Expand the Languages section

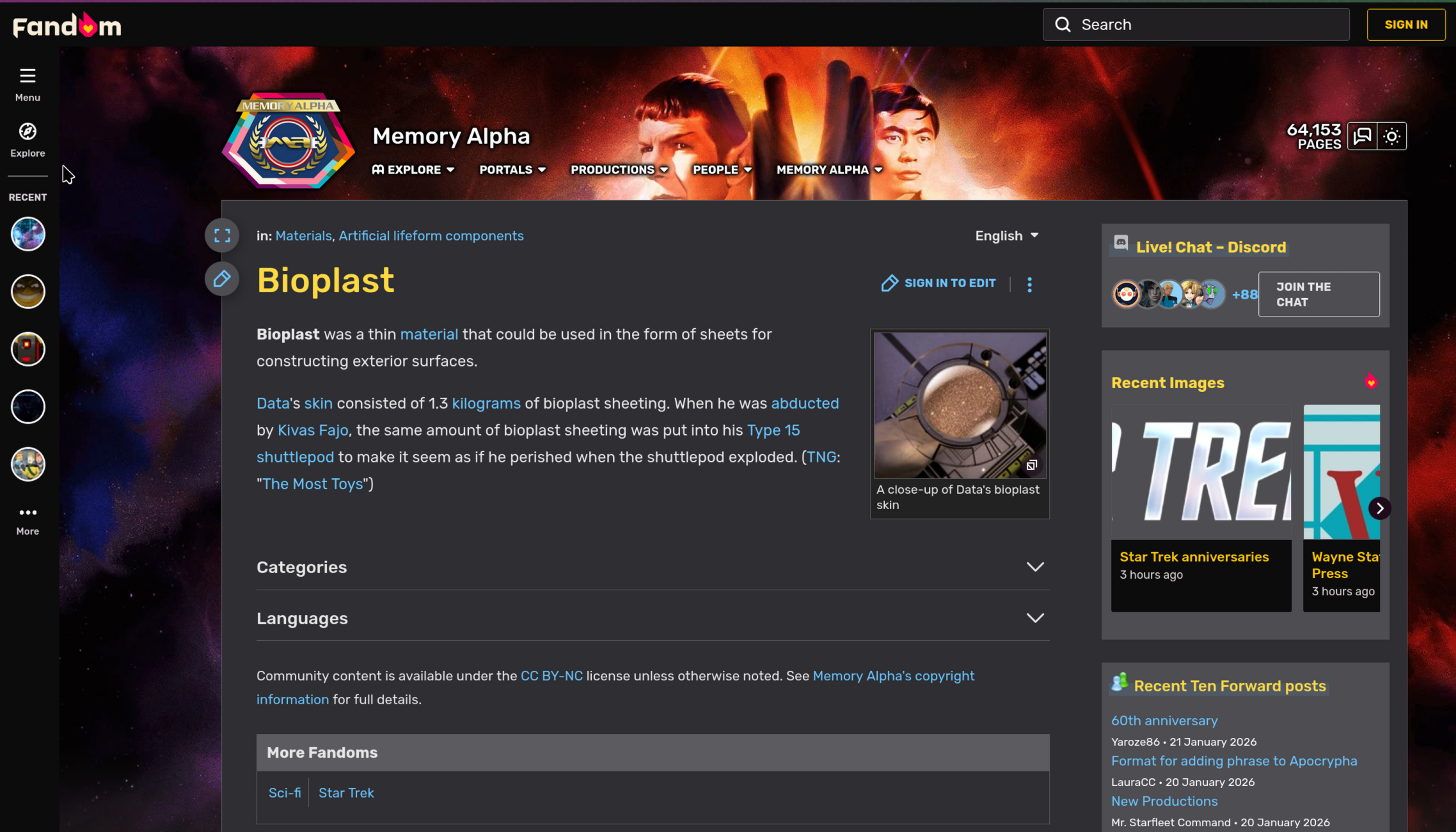click(x=1035, y=618)
